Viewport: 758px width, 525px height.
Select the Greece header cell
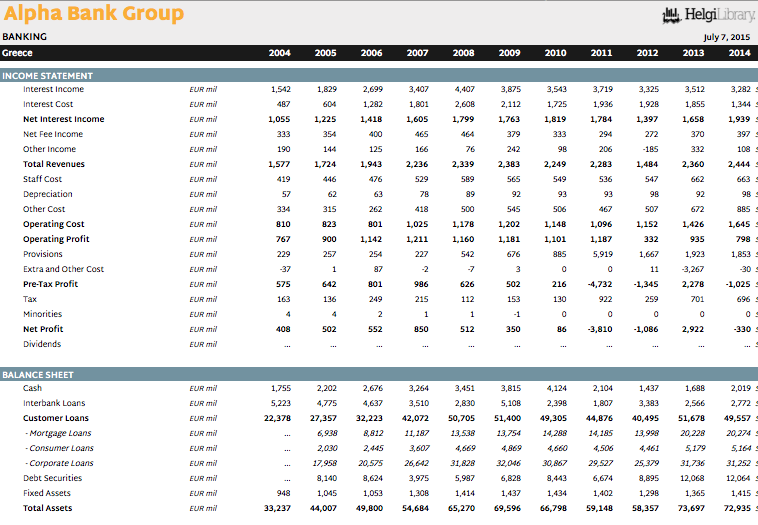pyautogui.click(x=17, y=53)
